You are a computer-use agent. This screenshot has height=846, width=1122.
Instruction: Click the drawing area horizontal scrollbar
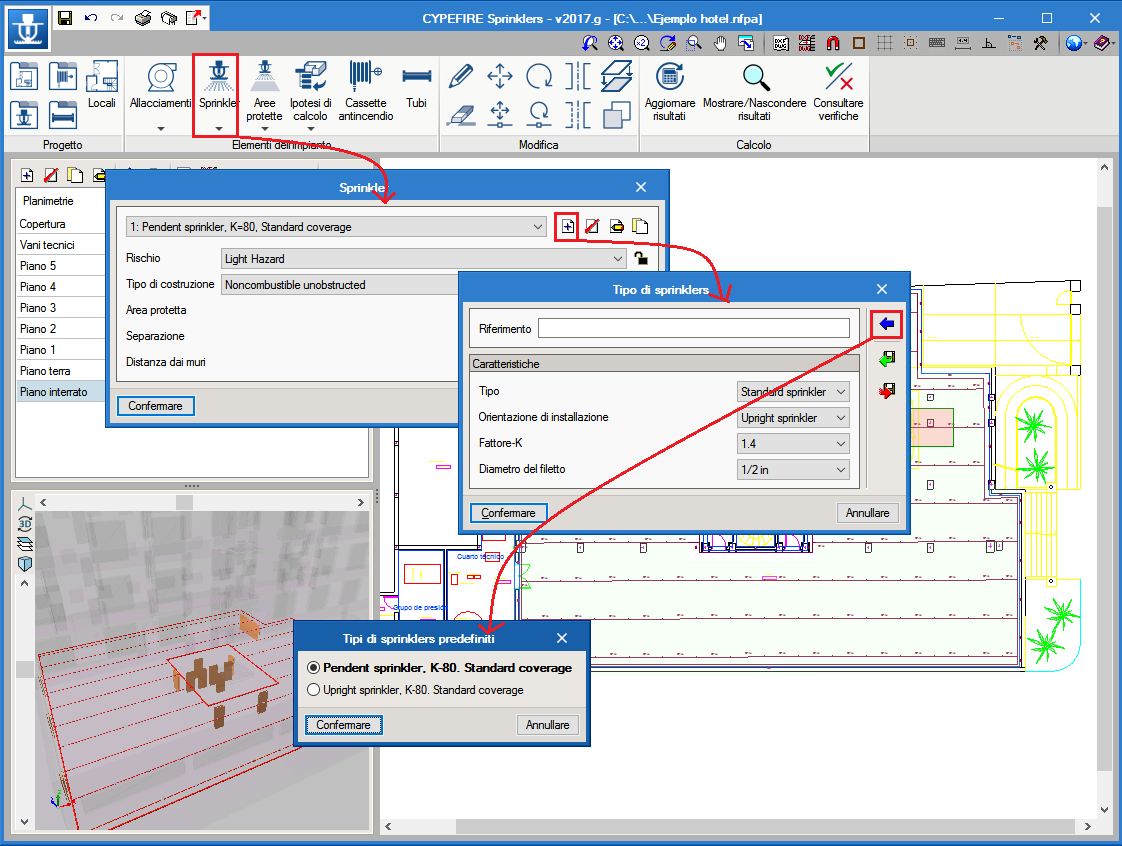[x=737, y=826]
